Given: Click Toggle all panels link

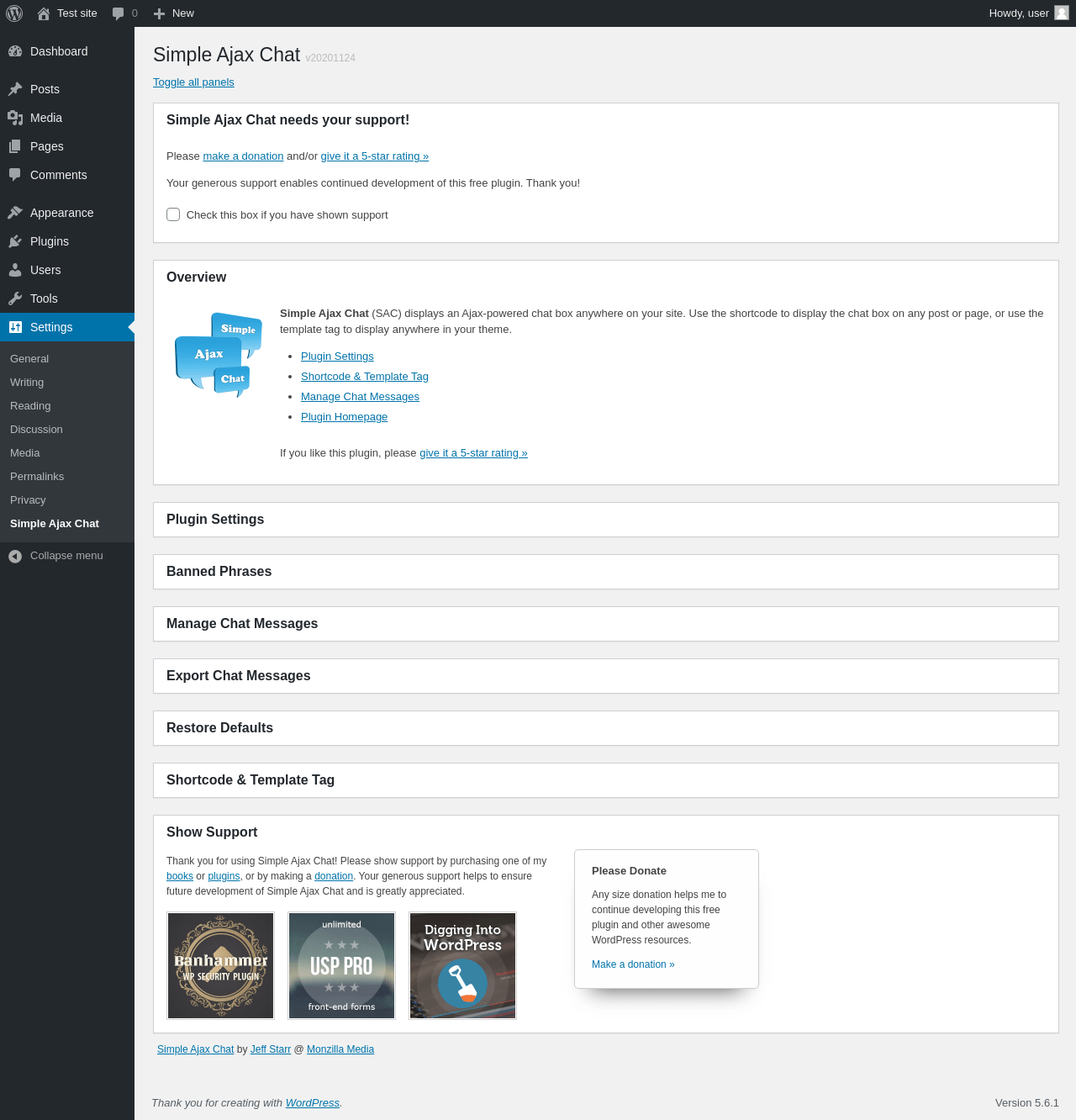Looking at the screenshot, I should point(193,82).
